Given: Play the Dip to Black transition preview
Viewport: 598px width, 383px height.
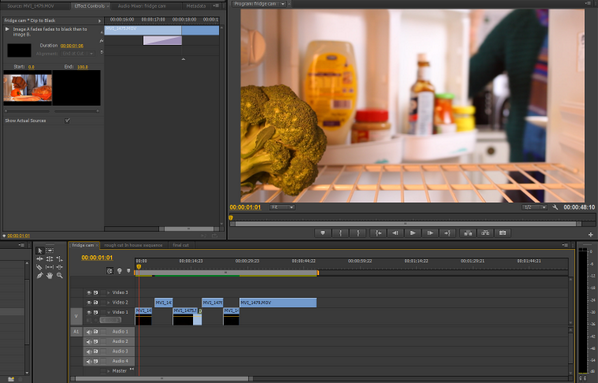Looking at the screenshot, I should [7, 29].
